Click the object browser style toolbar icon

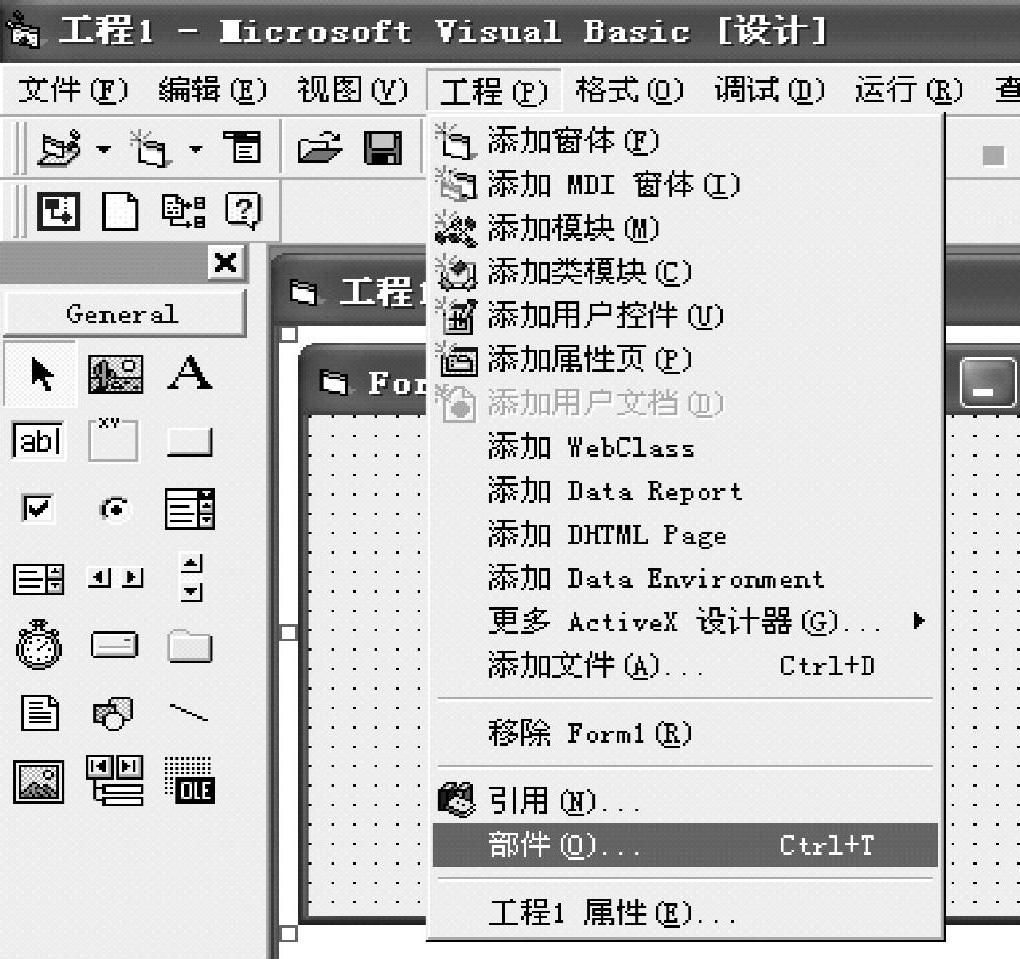[183, 211]
